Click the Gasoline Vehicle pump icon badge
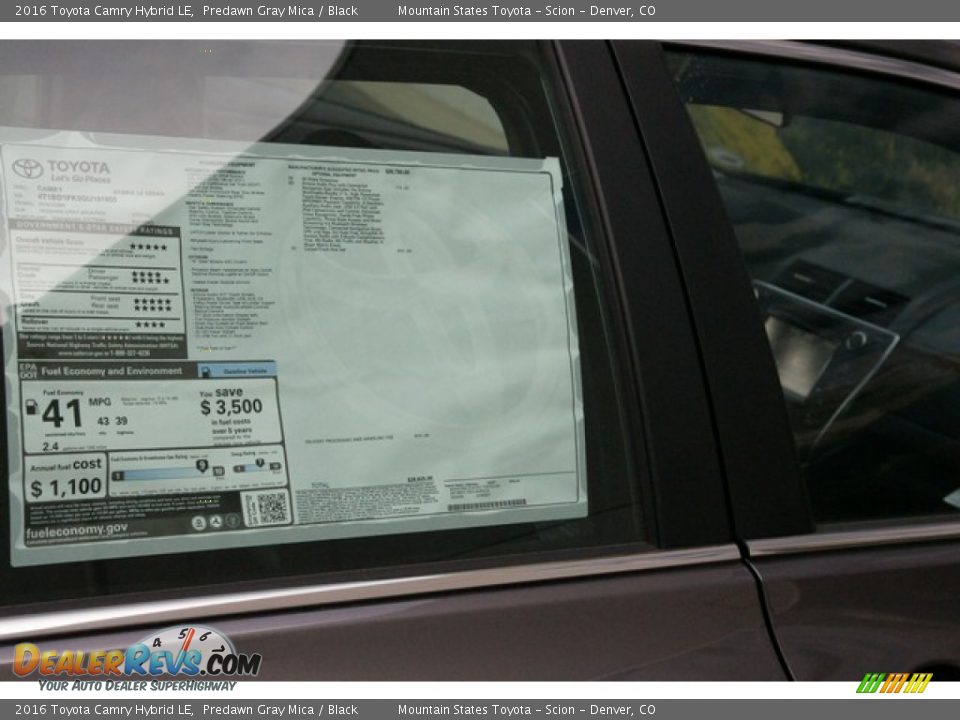 (206, 370)
